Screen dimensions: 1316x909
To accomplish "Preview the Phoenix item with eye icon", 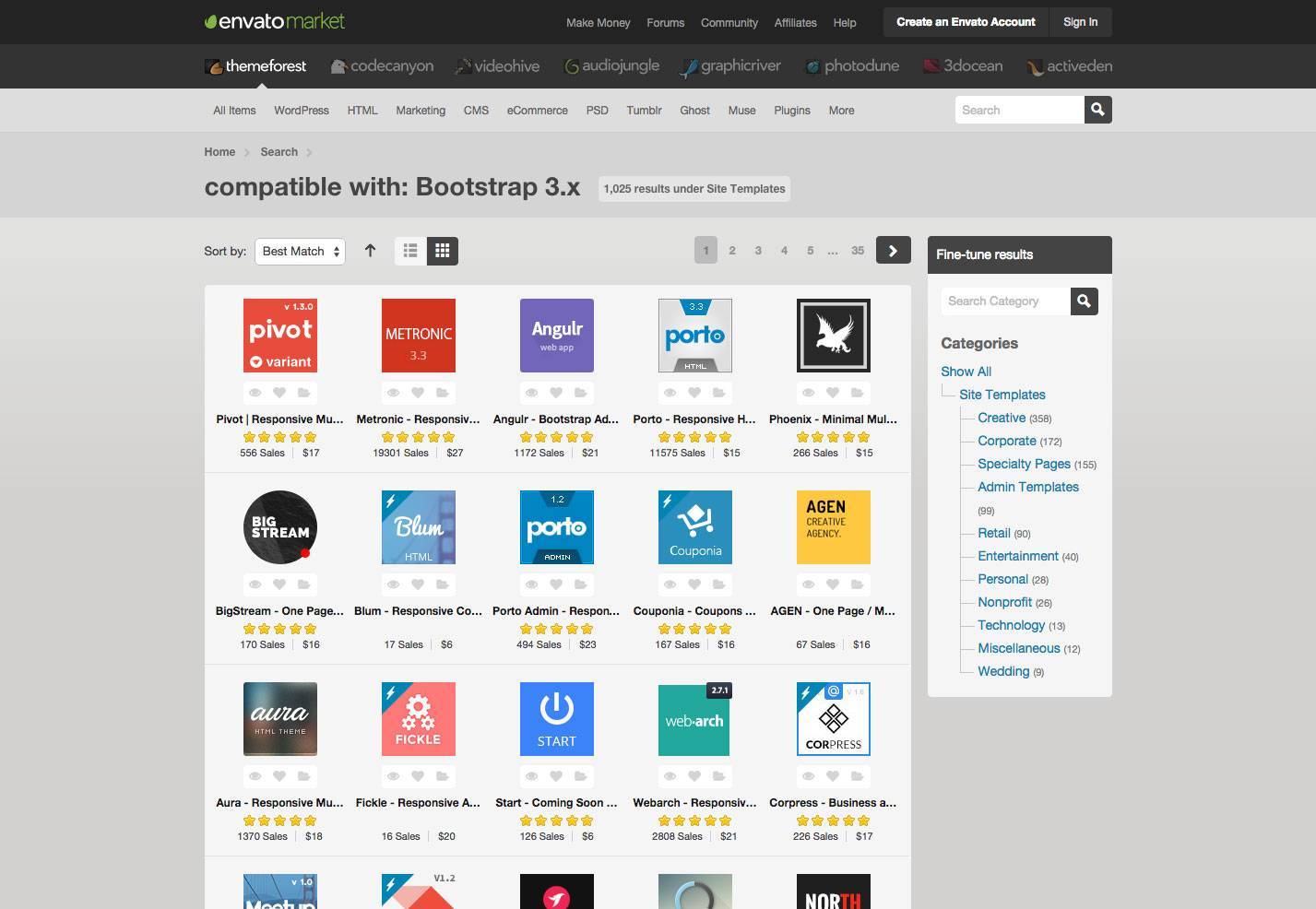I will click(809, 393).
